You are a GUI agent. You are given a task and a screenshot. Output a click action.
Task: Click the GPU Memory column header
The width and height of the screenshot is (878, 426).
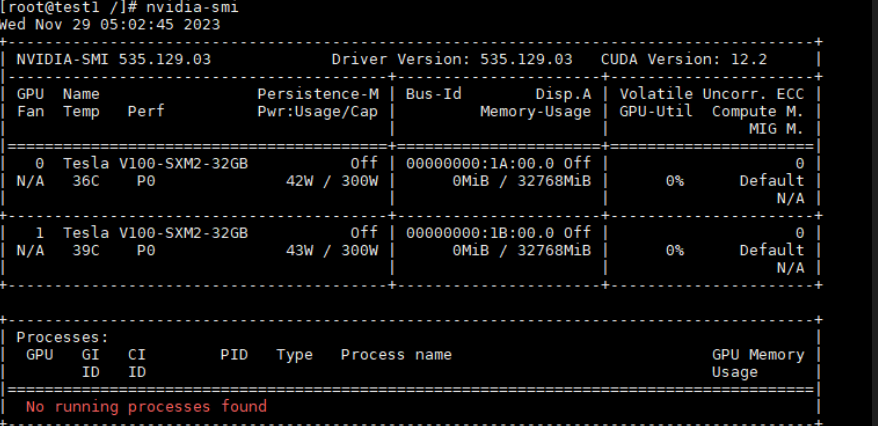click(x=758, y=355)
